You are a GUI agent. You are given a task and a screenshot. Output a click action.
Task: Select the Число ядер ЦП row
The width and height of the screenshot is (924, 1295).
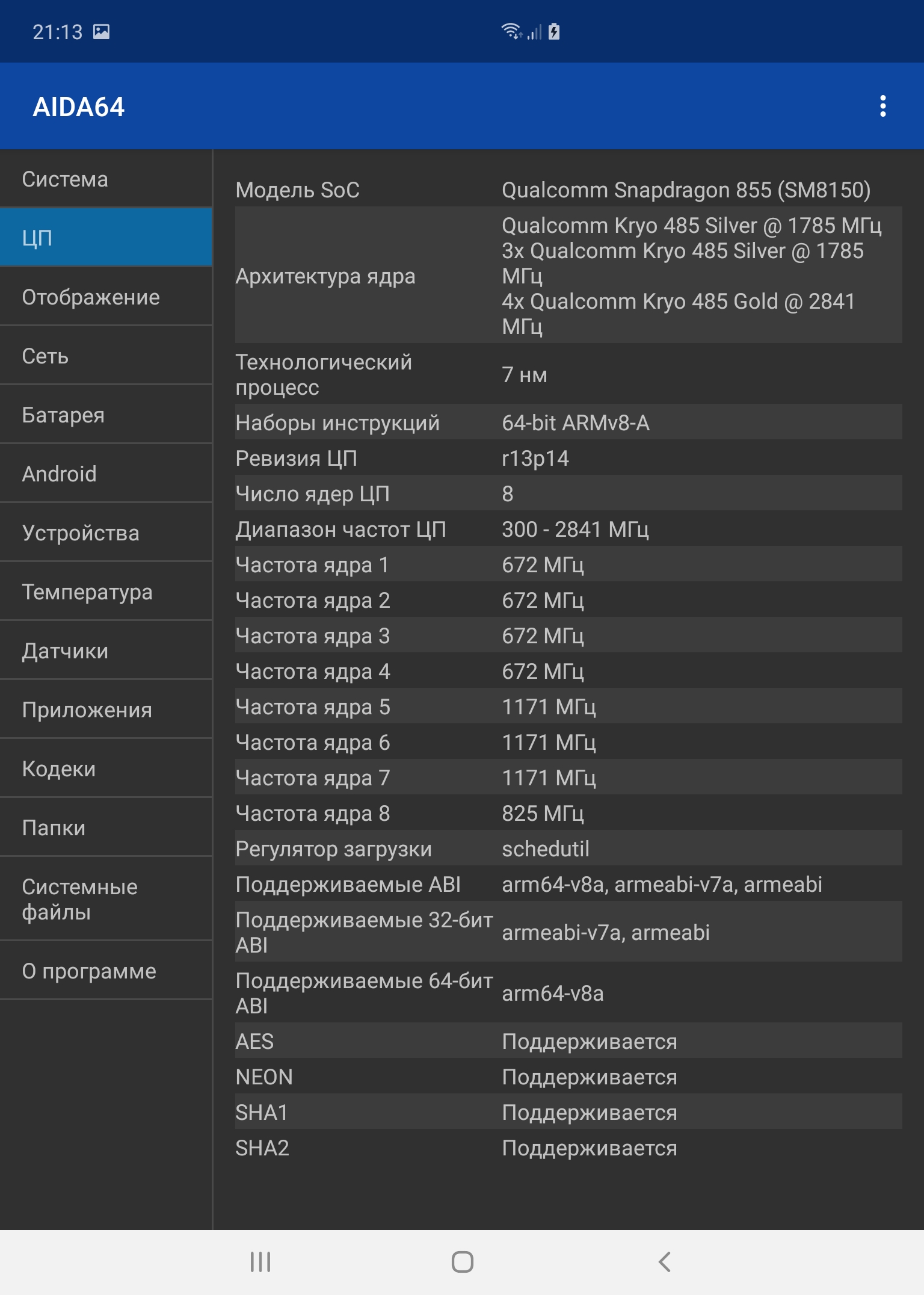pyautogui.click(x=568, y=493)
